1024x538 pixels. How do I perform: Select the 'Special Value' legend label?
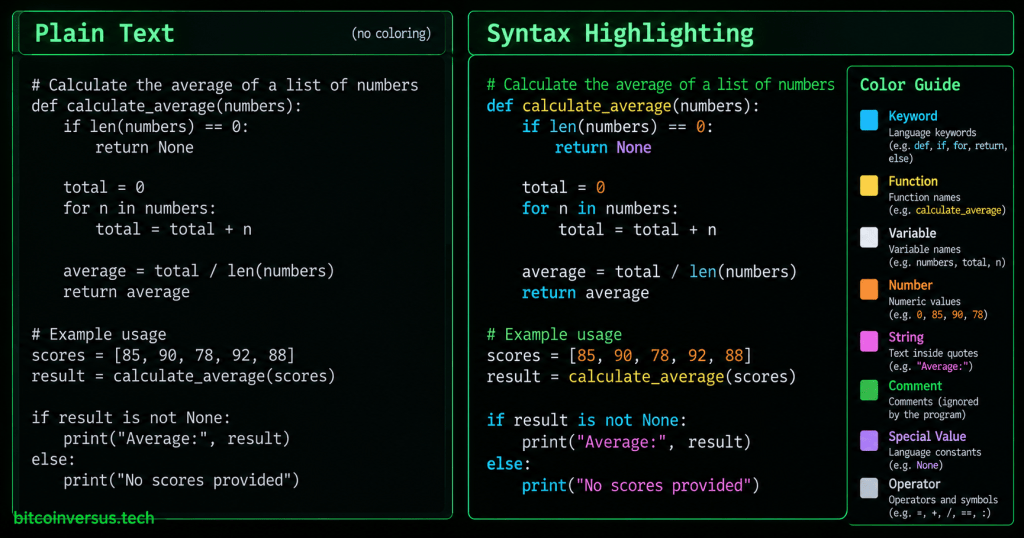pyautogui.click(x=927, y=436)
